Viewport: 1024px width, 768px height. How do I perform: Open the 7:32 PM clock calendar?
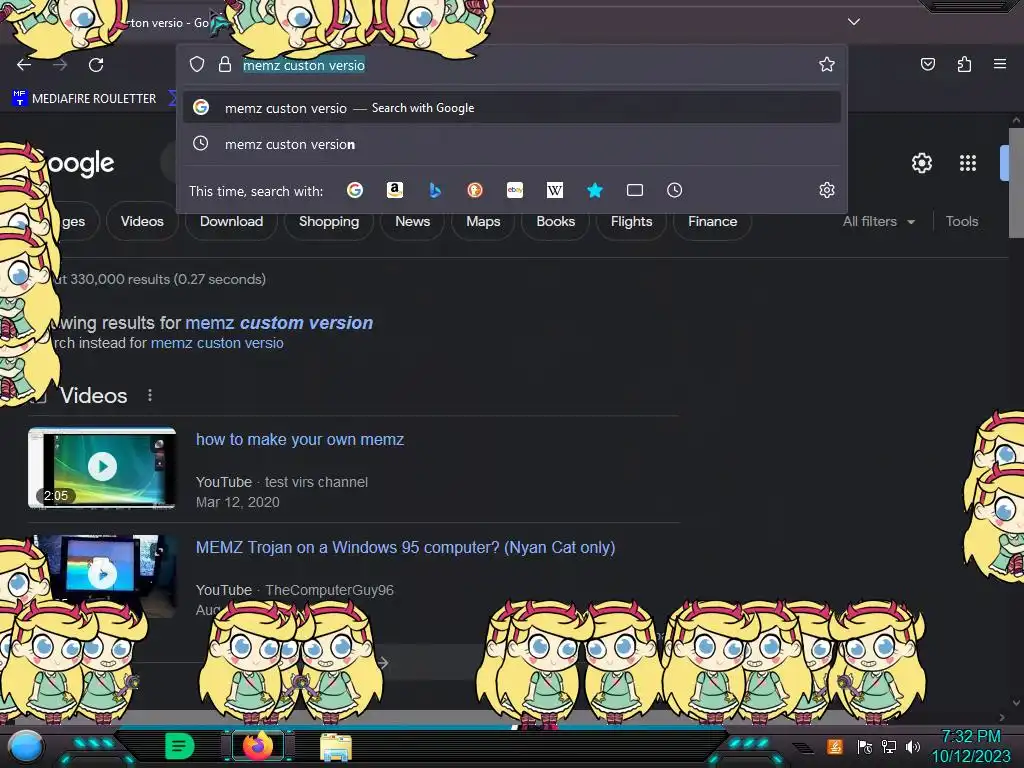click(971, 746)
